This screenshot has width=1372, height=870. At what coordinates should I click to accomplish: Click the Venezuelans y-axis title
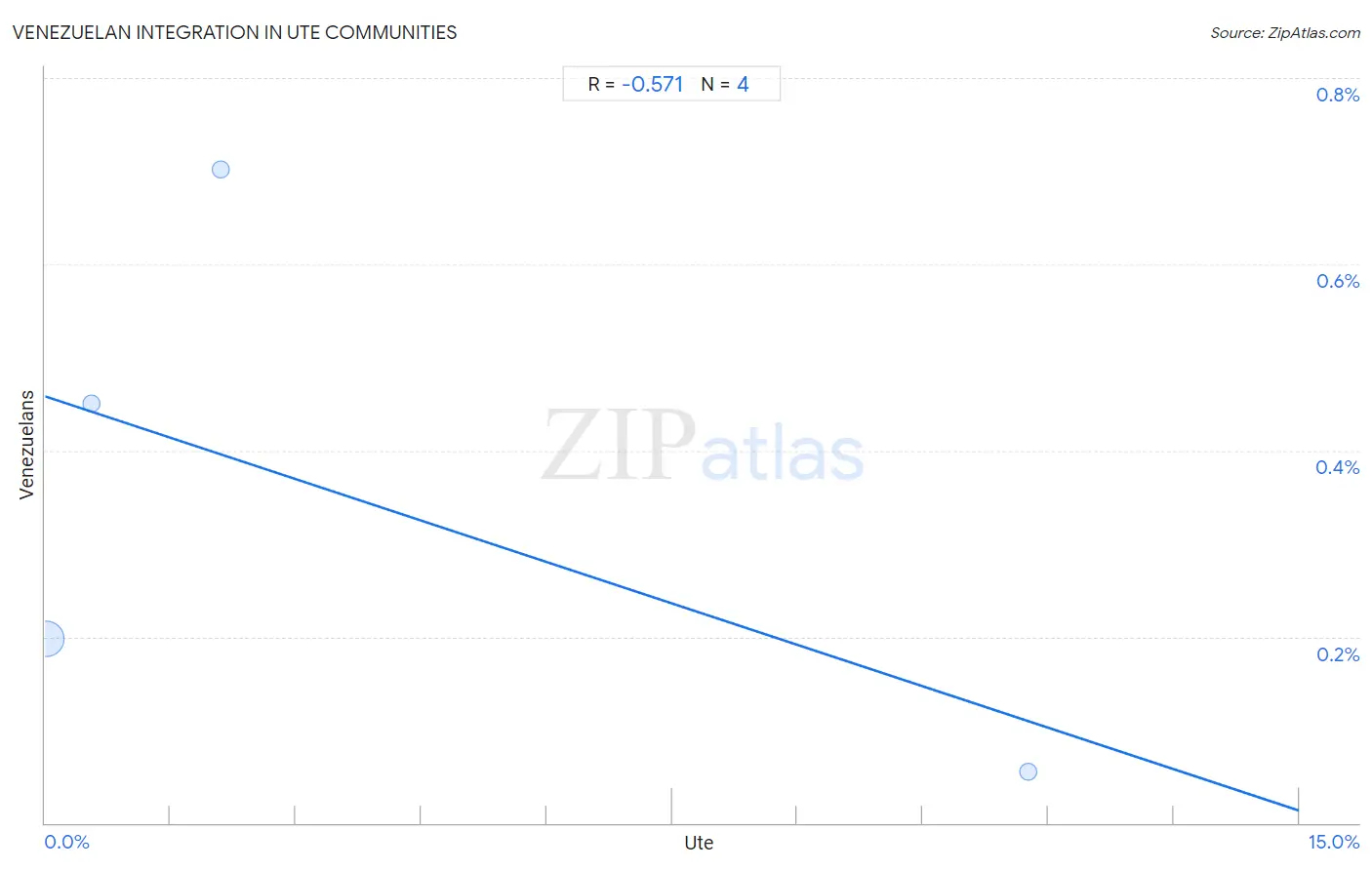(27, 445)
